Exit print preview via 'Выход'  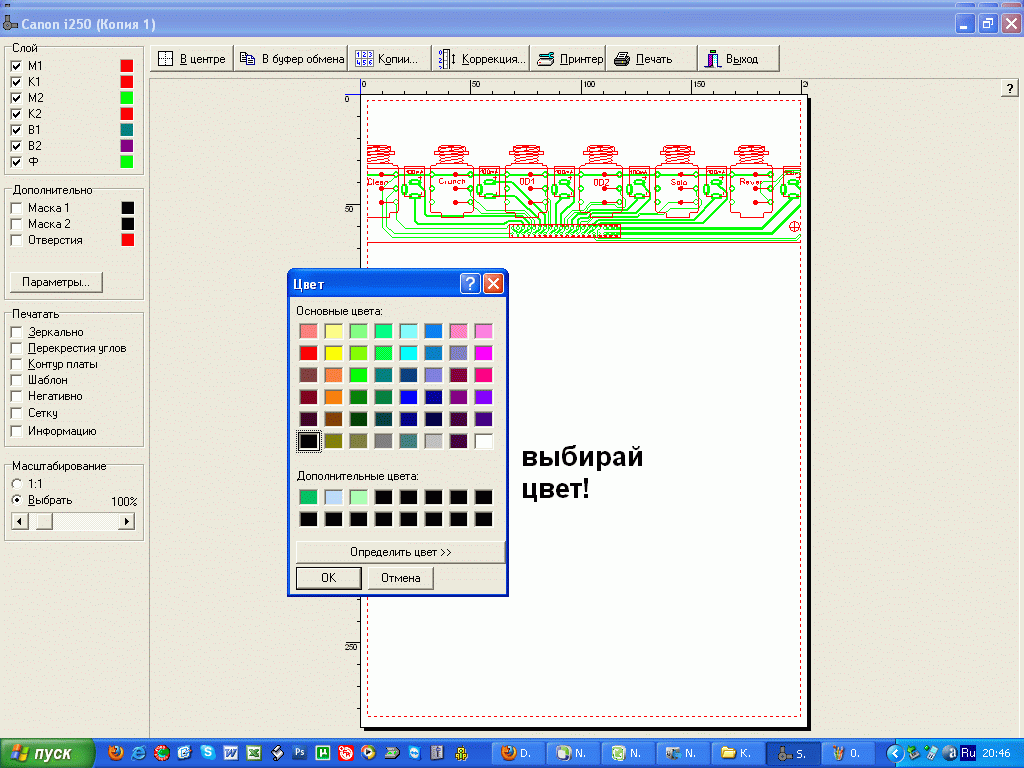pos(739,59)
